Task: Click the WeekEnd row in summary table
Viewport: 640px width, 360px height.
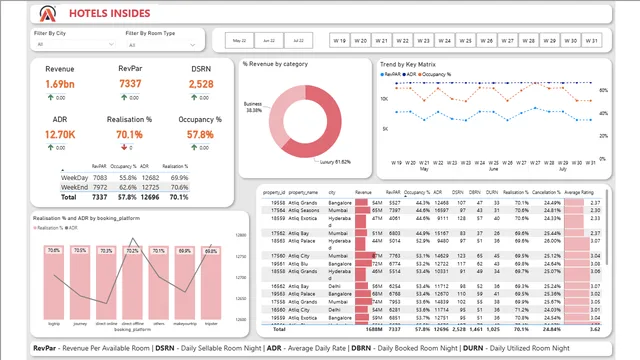Action: coord(124,187)
